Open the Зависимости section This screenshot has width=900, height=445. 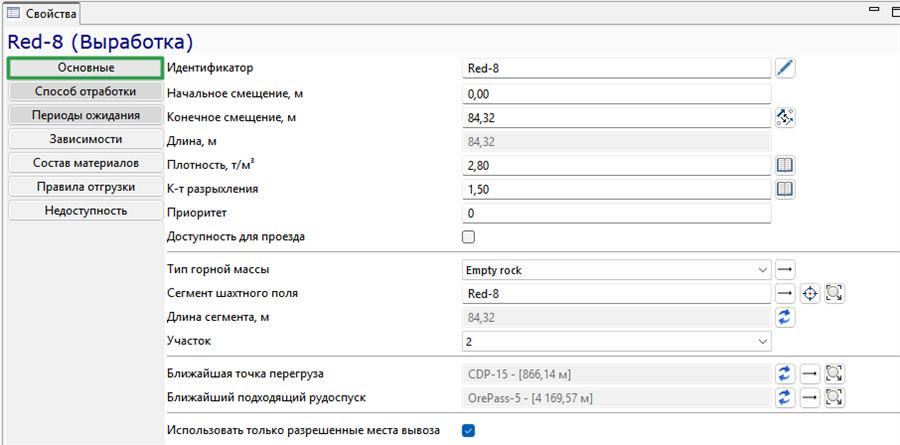86,139
